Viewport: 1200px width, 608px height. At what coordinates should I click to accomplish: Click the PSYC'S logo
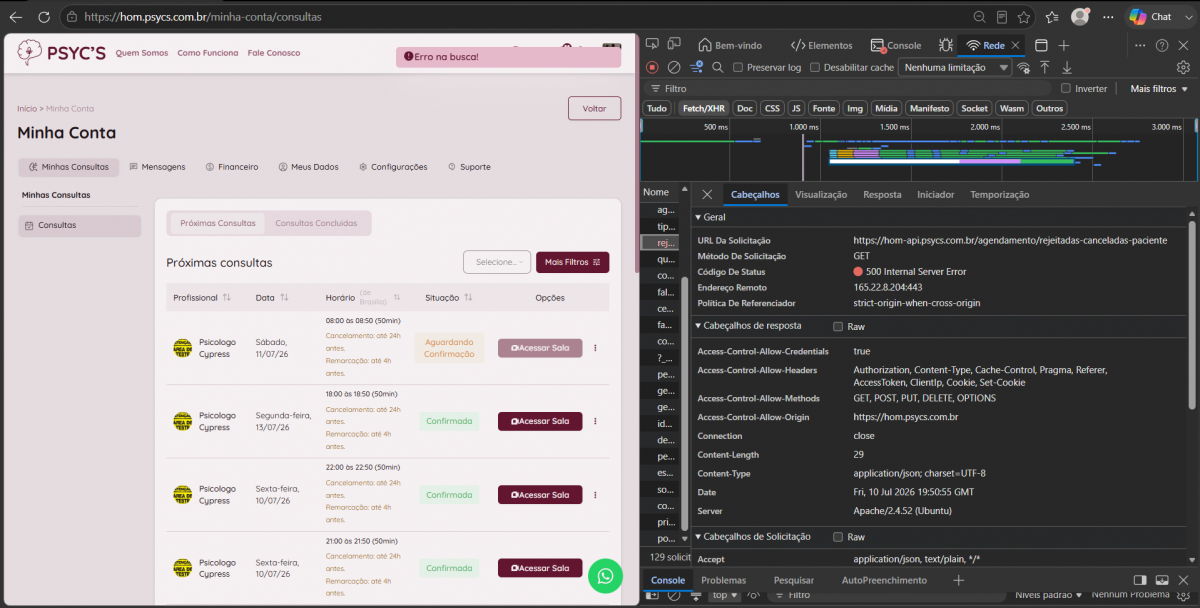(61, 53)
